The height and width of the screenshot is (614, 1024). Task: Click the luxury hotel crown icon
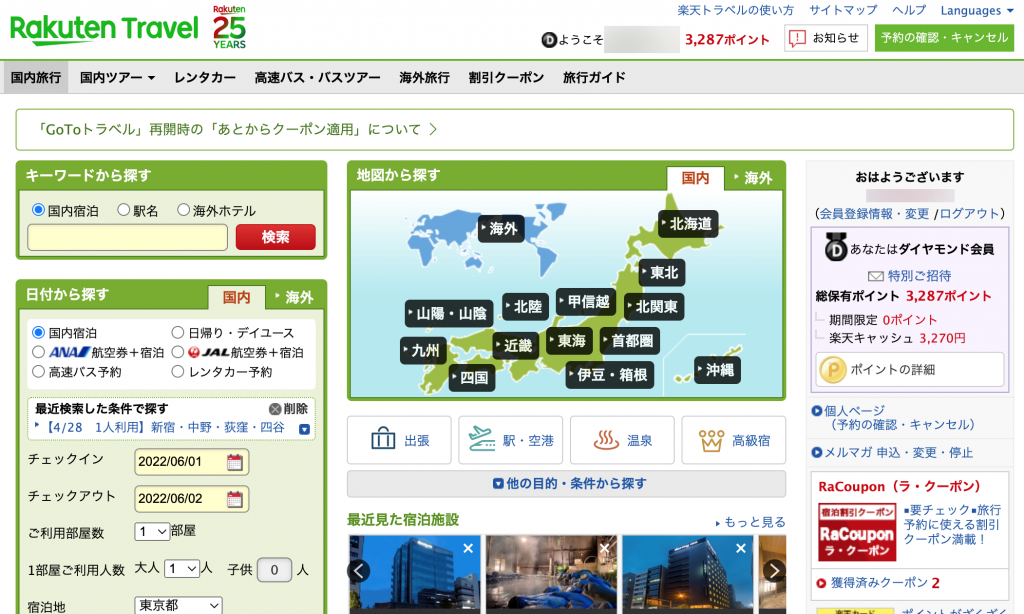(711, 440)
